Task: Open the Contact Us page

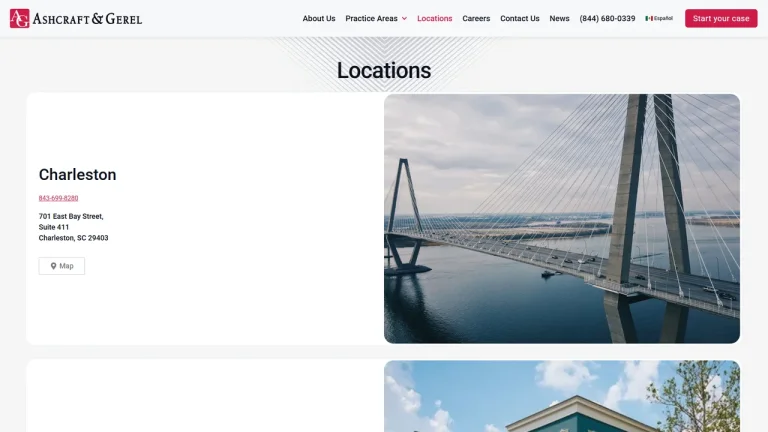Action: pyautogui.click(x=520, y=19)
